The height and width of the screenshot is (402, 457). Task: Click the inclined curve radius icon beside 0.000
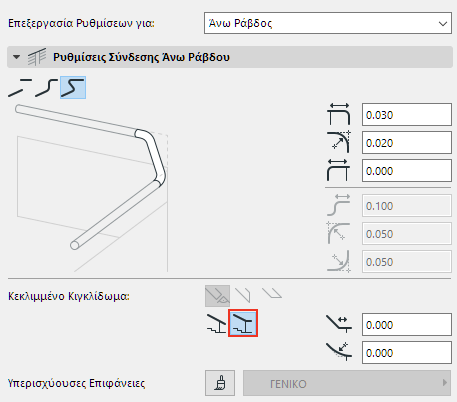point(338,352)
